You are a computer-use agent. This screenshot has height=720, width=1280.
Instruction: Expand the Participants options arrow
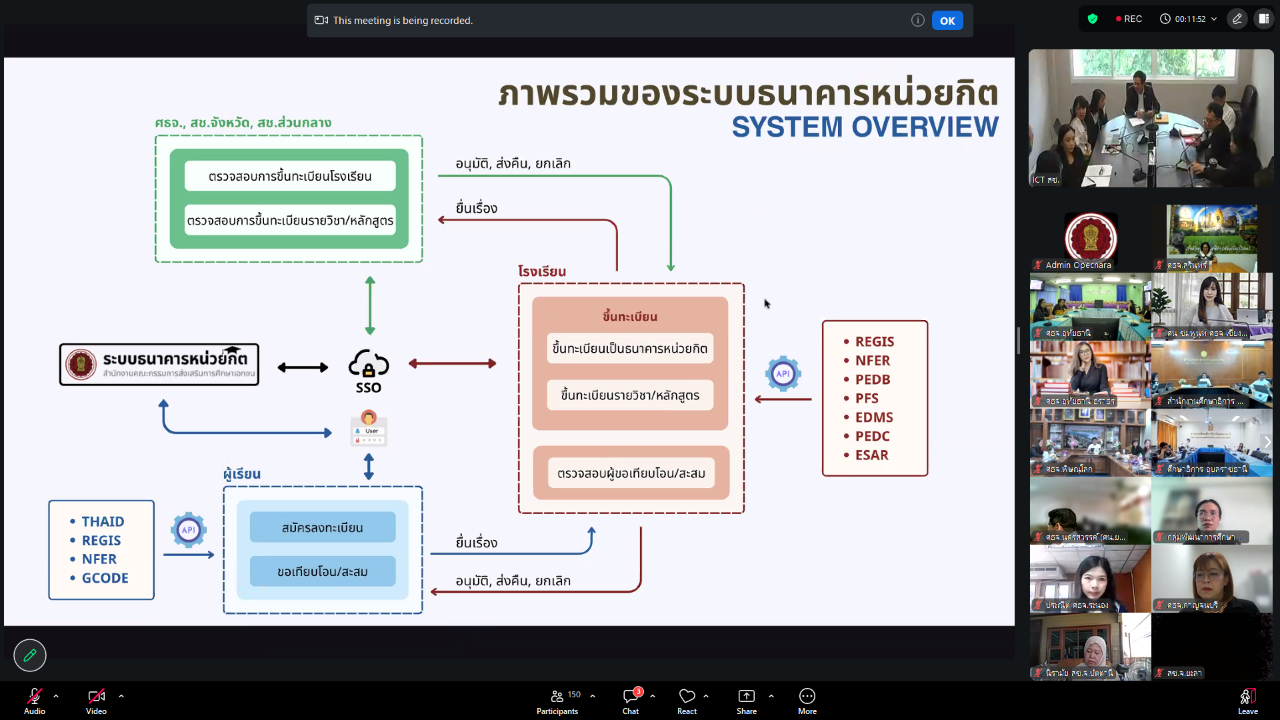point(593,696)
